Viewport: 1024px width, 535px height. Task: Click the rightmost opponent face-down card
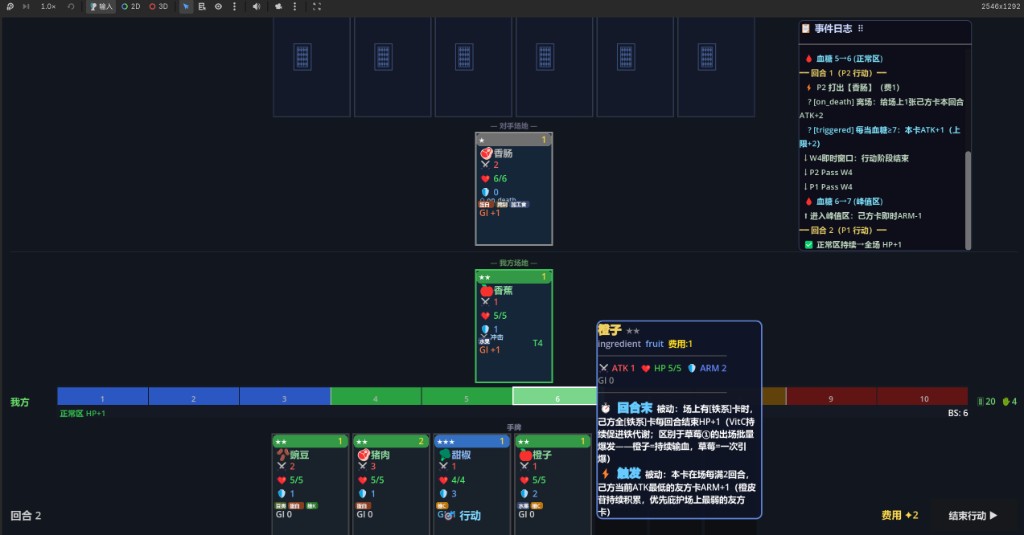click(x=716, y=67)
